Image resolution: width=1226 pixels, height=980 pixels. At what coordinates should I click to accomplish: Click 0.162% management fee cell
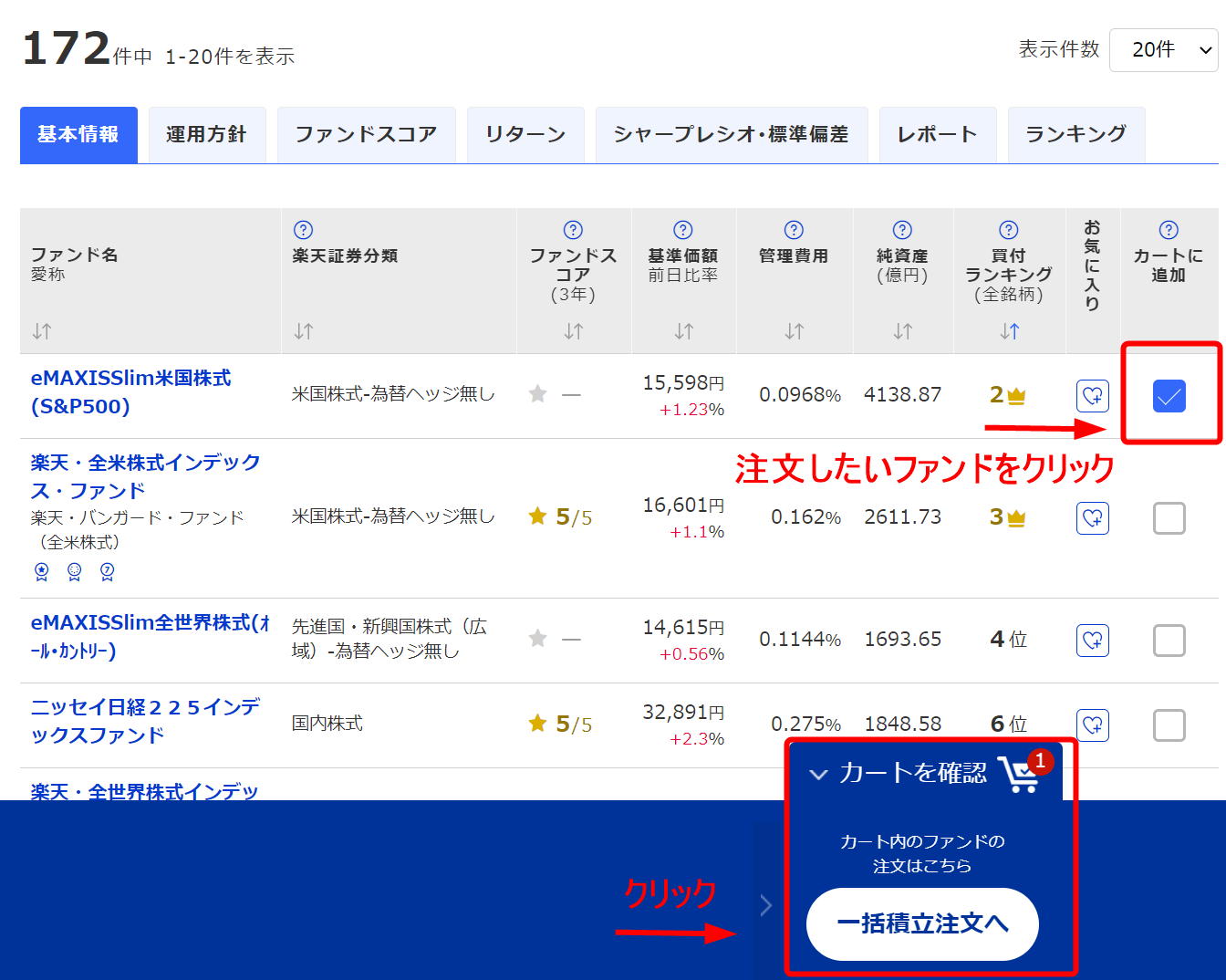(806, 517)
